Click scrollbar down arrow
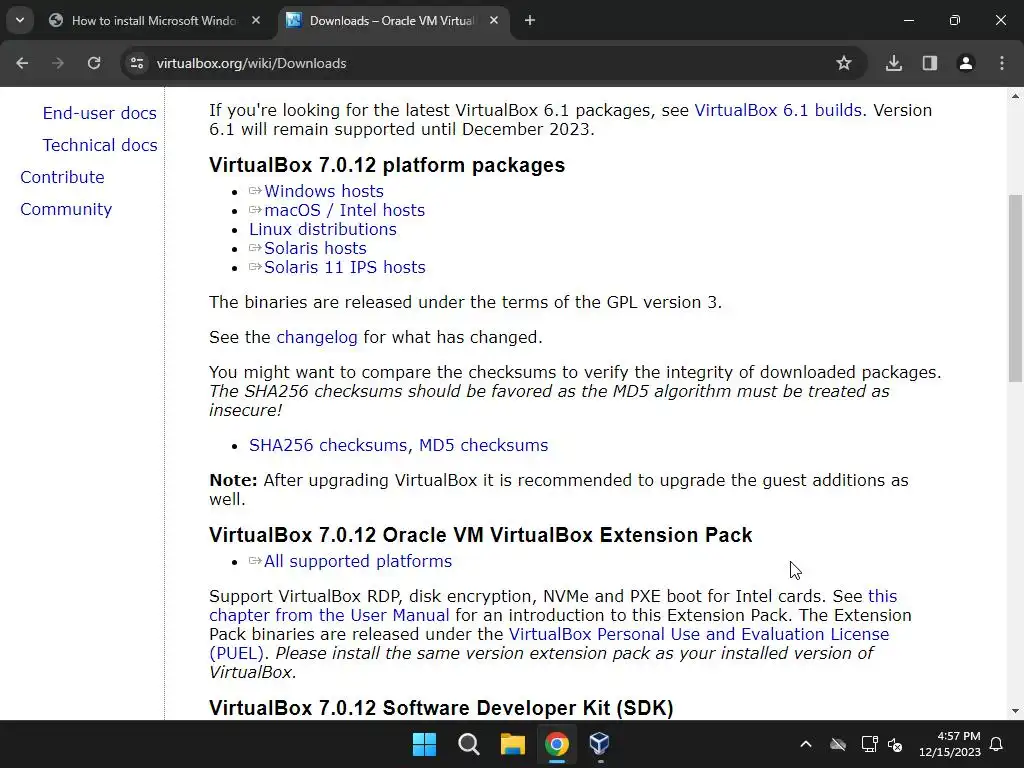The height and width of the screenshot is (768, 1024). pyautogui.click(x=1015, y=711)
